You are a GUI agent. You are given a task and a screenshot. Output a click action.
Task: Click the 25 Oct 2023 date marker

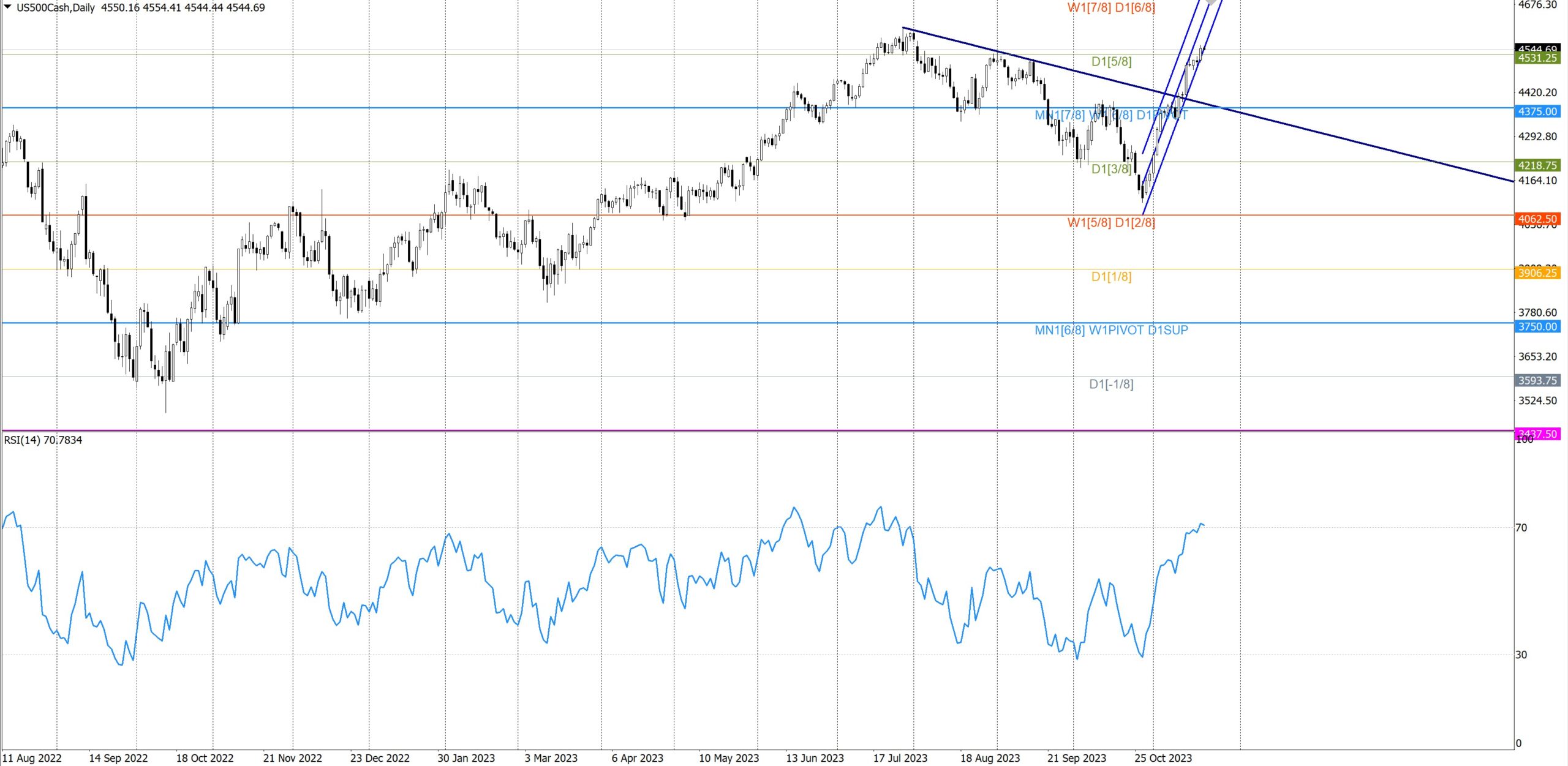[x=1163, y=758]
